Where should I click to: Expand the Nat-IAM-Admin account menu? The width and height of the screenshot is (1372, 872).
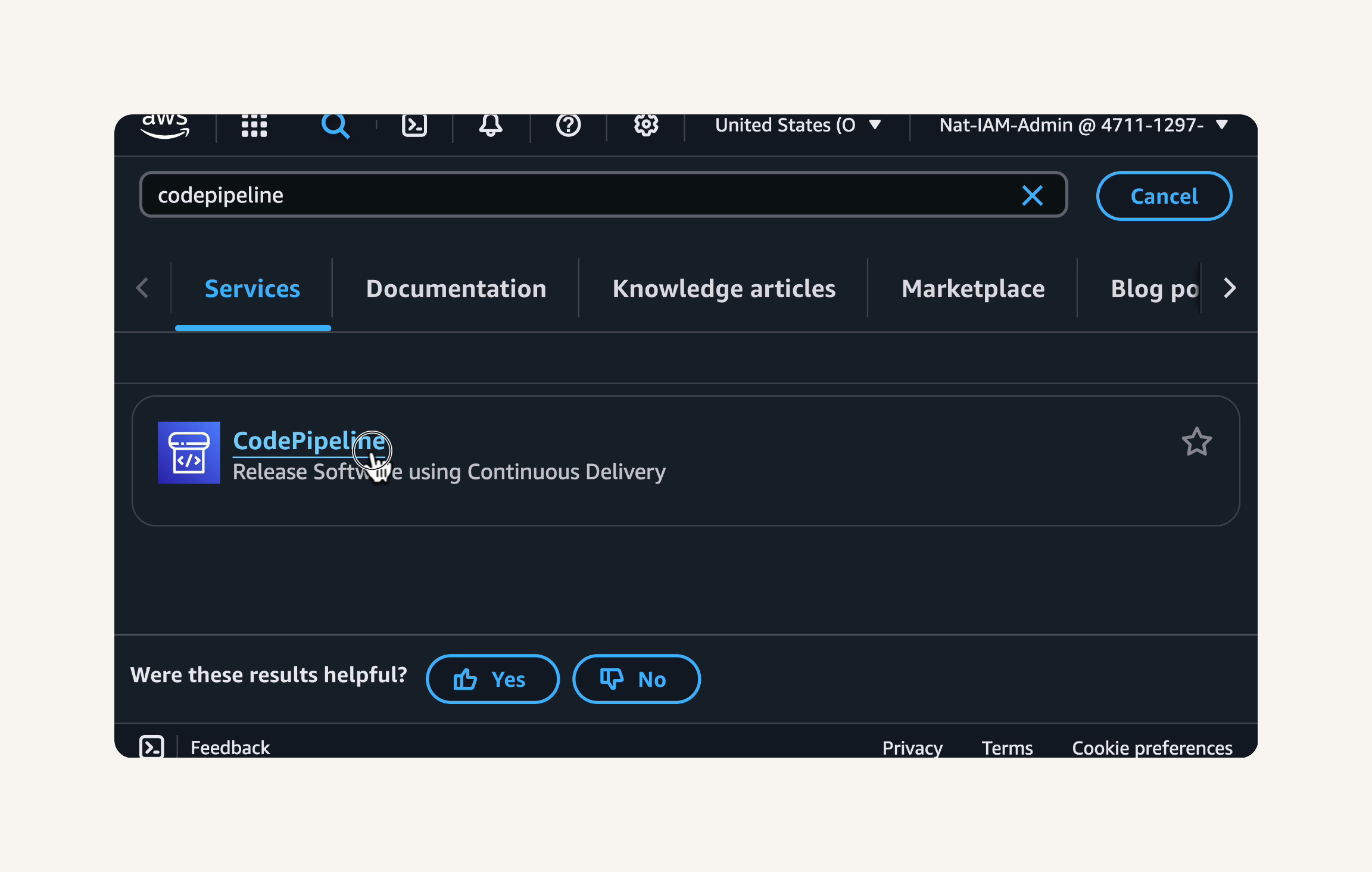tap(1083, 125)
